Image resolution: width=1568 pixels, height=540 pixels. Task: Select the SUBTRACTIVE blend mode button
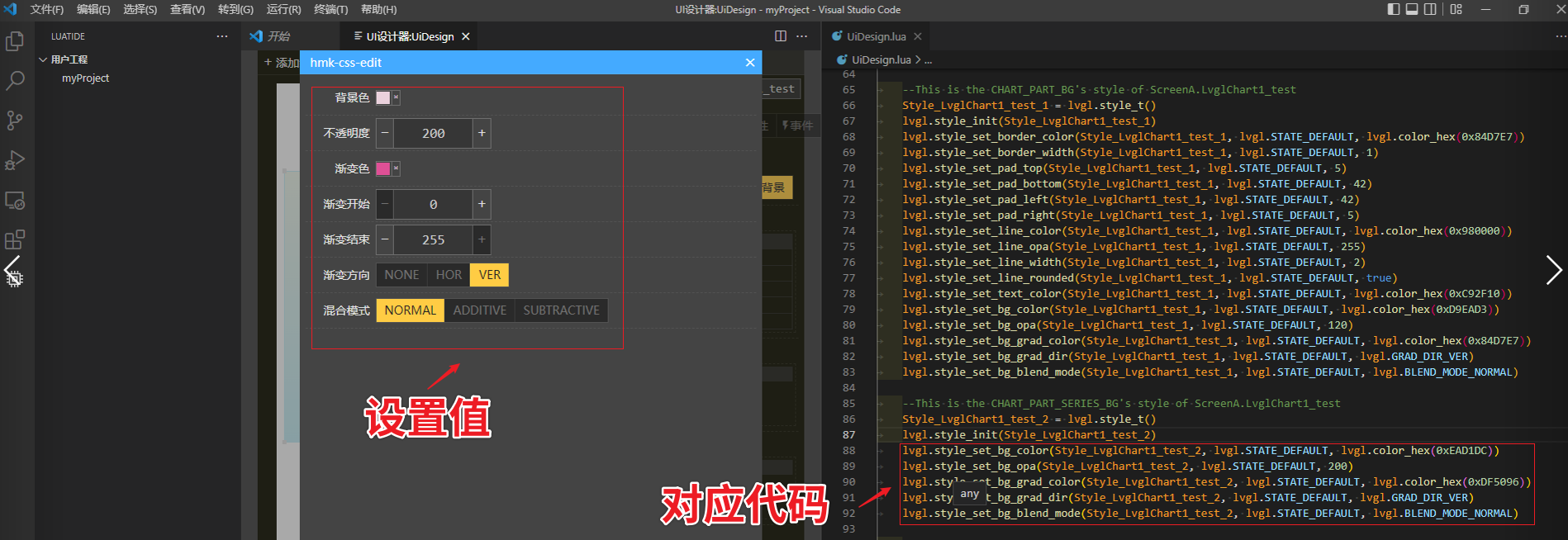coord(561,310)
